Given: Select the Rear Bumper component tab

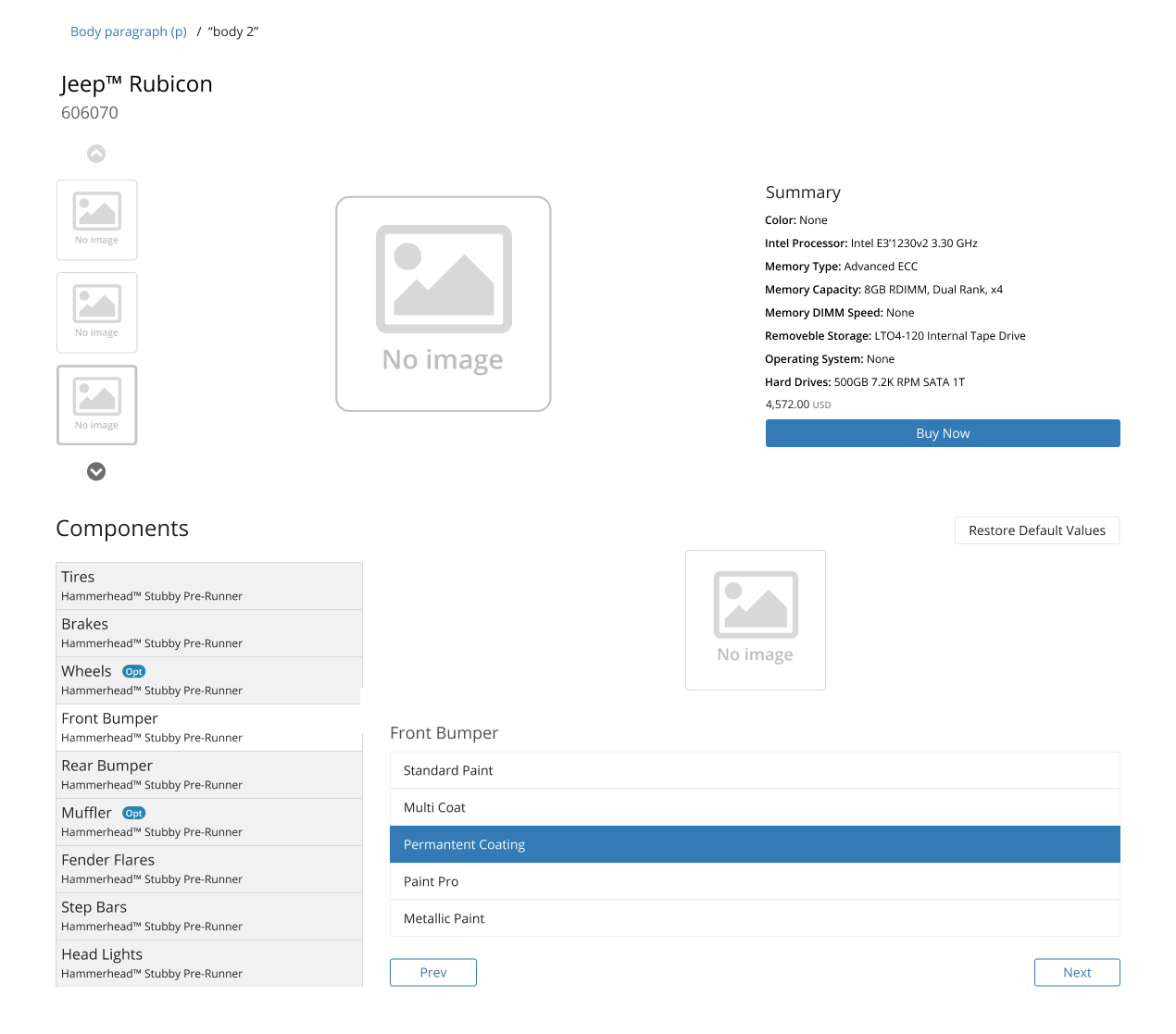Looking at the screenshot, I should click(x=209, y=775).
